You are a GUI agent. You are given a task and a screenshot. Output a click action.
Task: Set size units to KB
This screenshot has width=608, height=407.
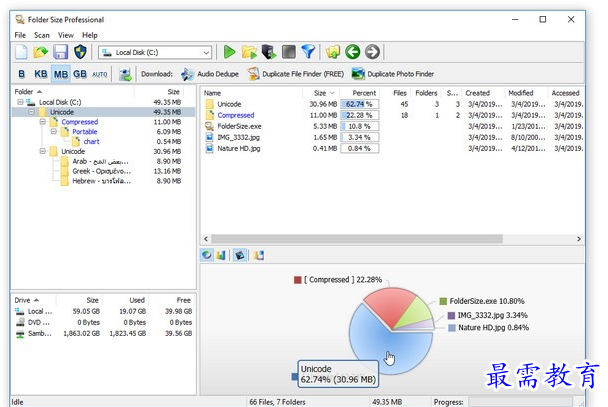(41, 74)
